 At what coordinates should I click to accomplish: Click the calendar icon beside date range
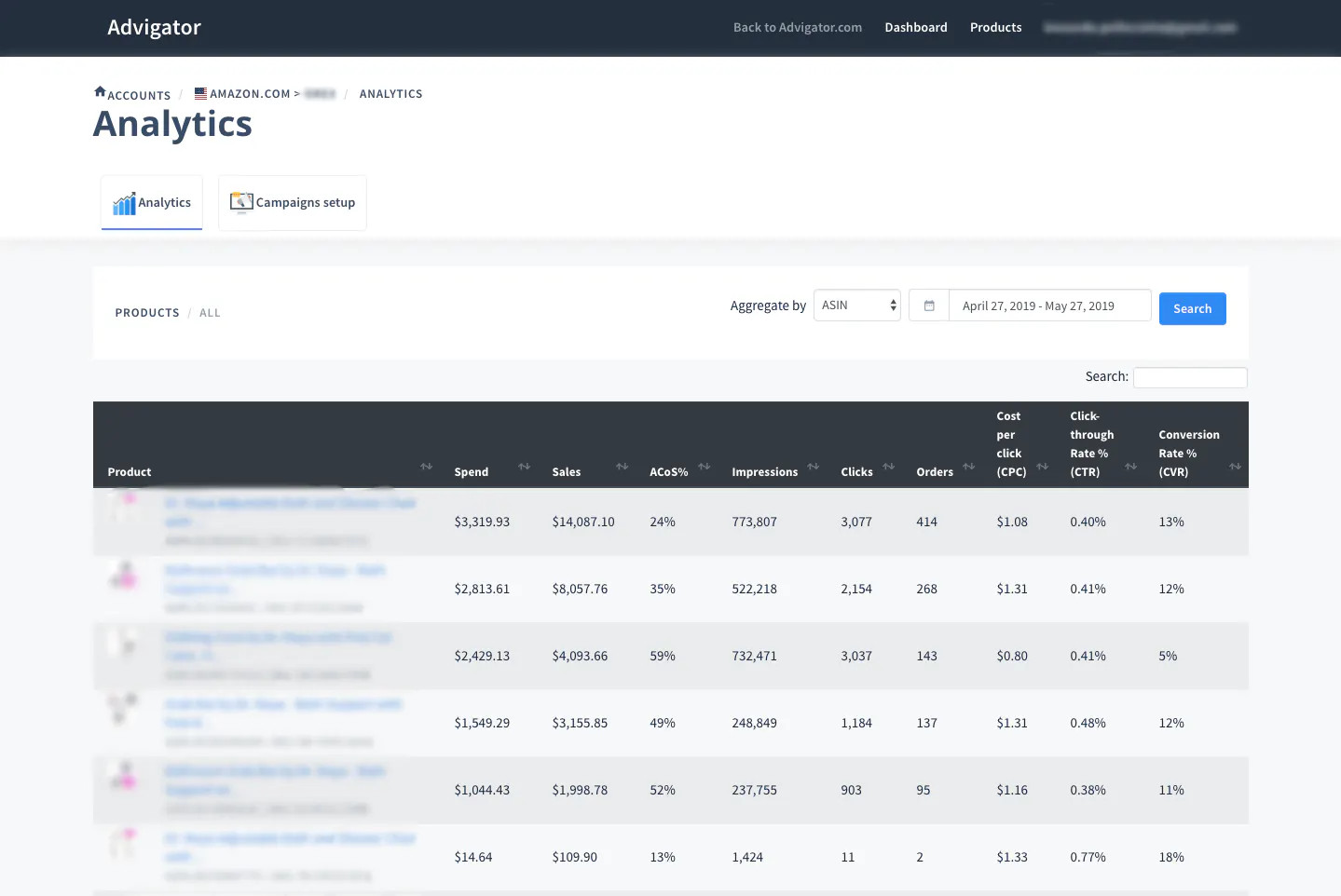click(929, 305)
